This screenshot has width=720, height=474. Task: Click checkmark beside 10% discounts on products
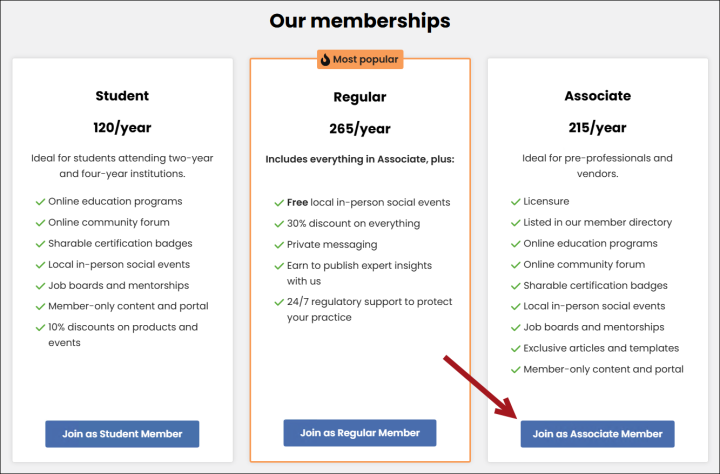40,328
